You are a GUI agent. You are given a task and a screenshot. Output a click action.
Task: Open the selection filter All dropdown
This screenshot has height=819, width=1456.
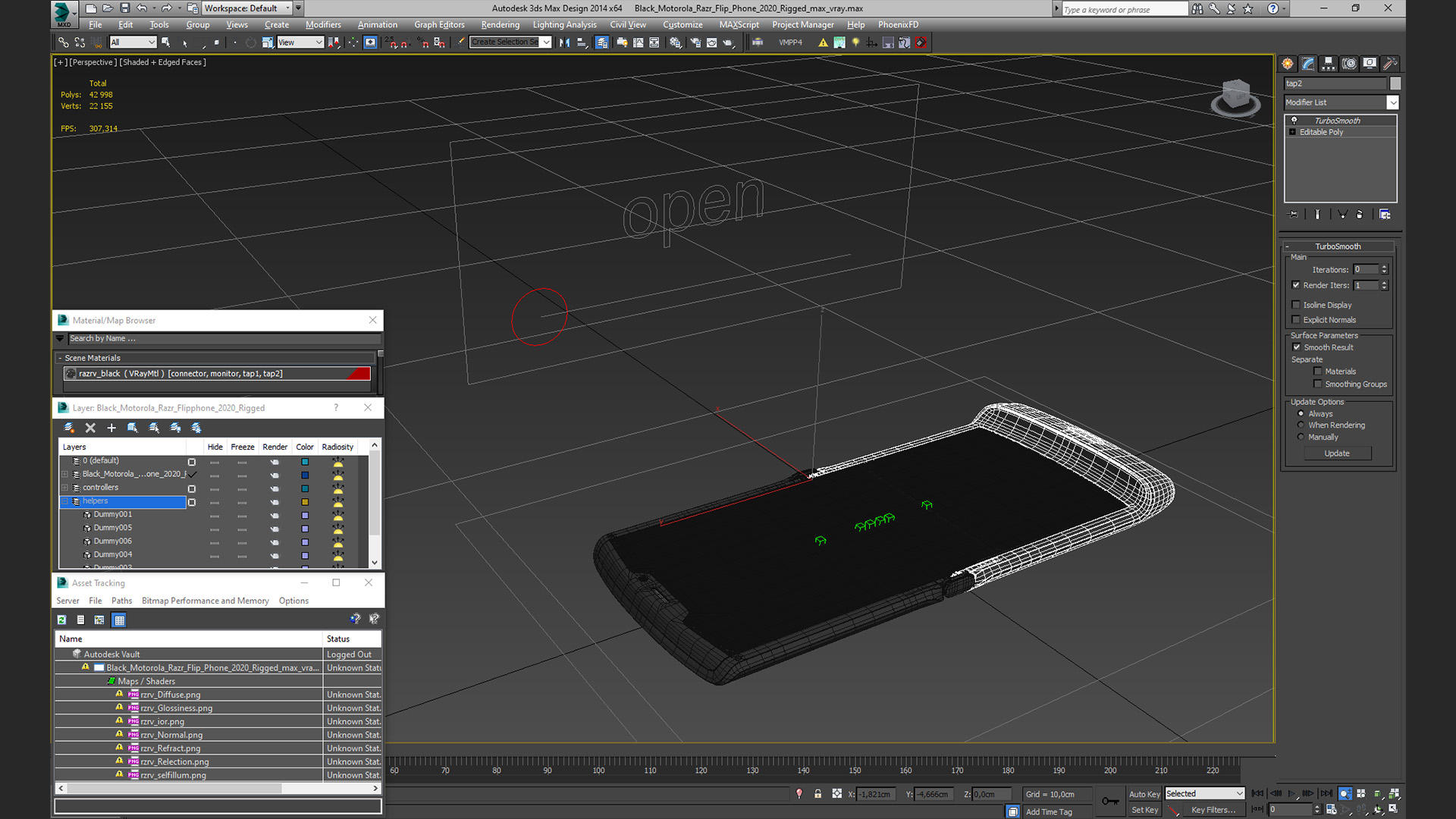point(133,42)
